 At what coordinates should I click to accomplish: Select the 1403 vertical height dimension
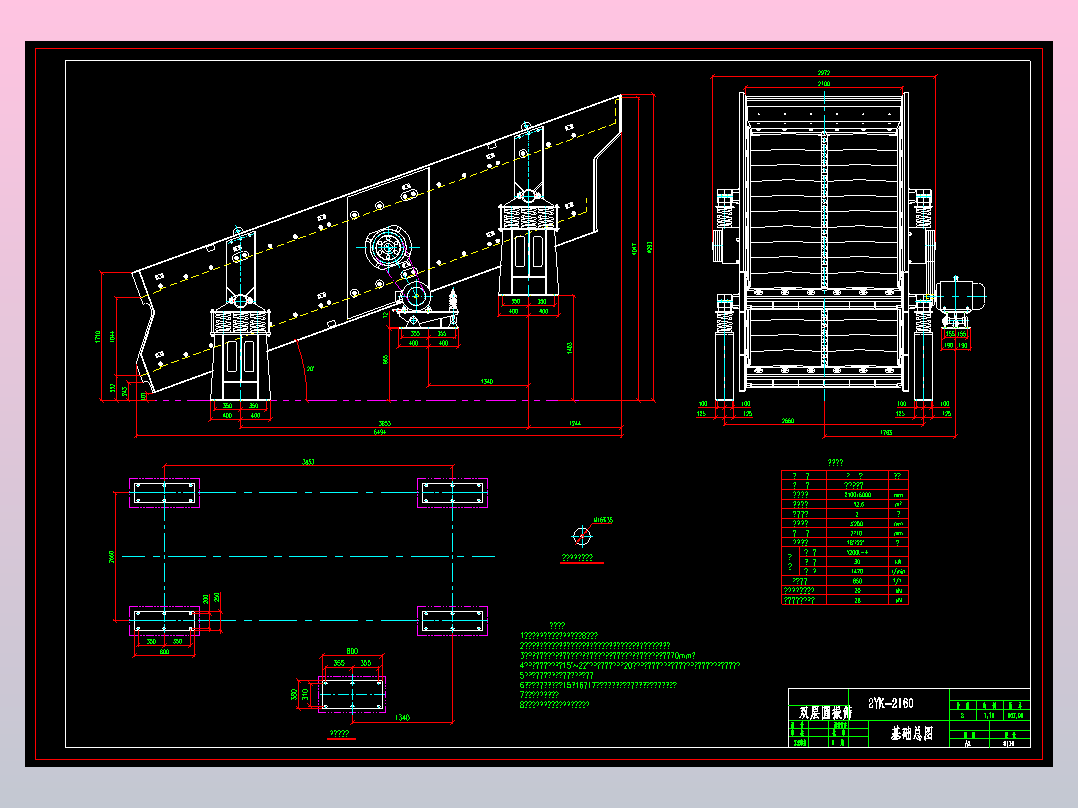tap(569, 348)
